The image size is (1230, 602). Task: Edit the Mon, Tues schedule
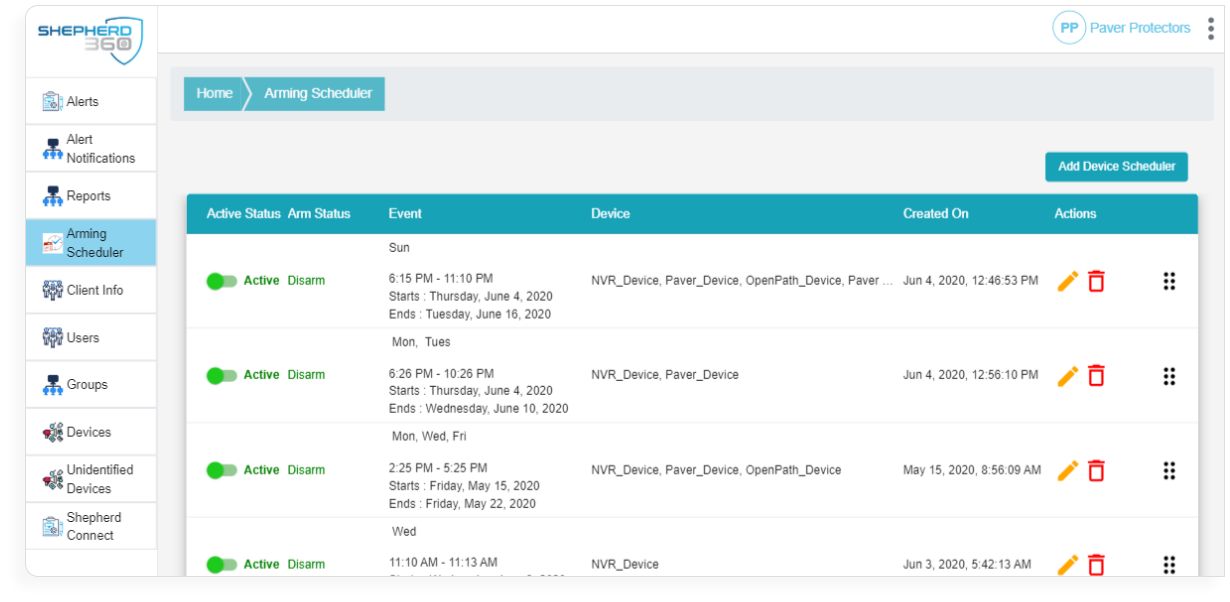(1068, 375)
